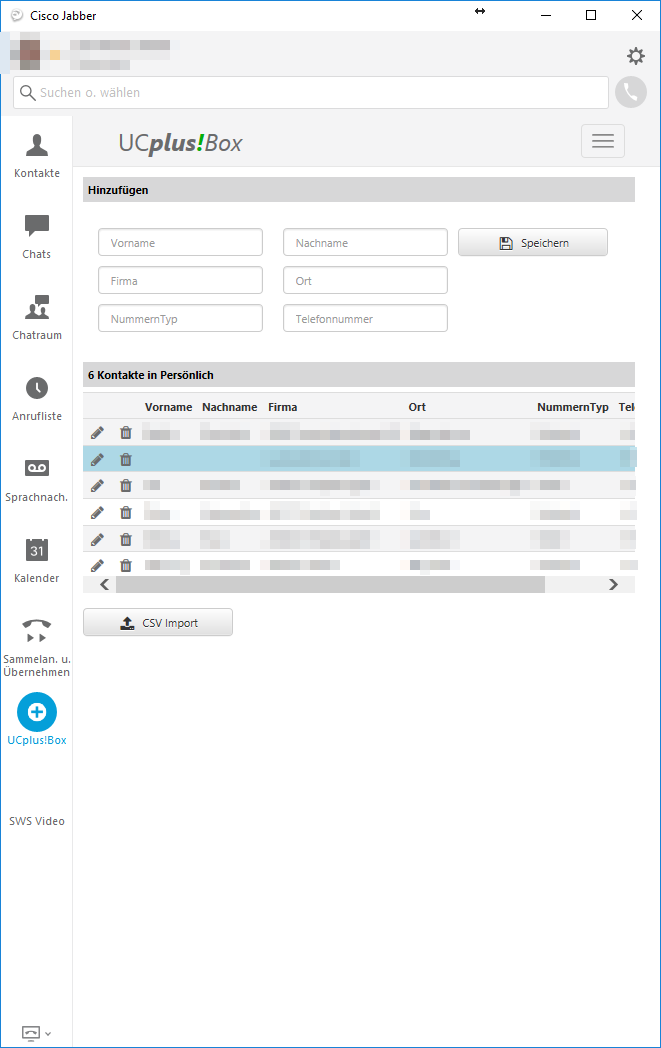Select the UCplus!Box plus icon

point(37,712)
